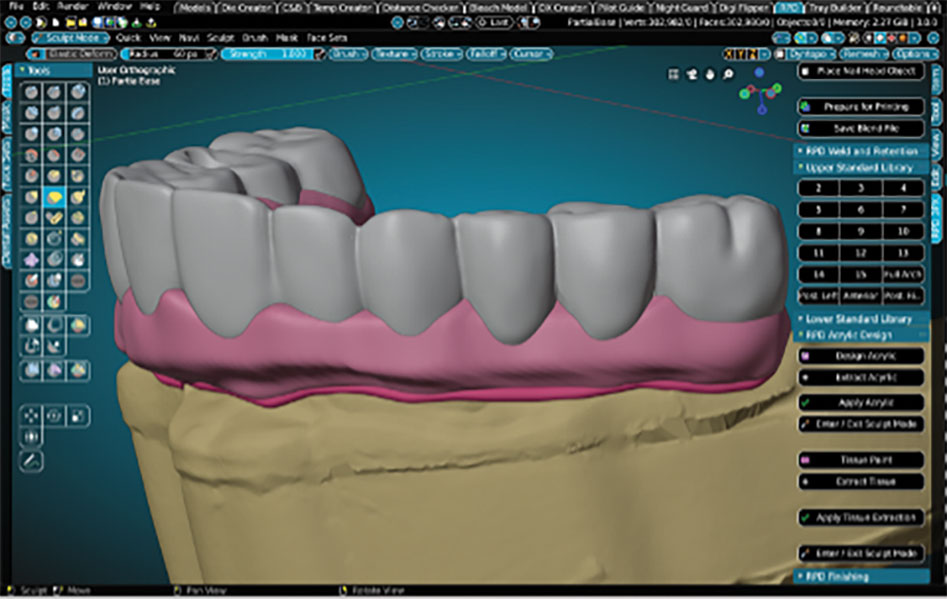Select the Move tool in toolbar
The height and width of the screenshot is (600, 947).
33,414
